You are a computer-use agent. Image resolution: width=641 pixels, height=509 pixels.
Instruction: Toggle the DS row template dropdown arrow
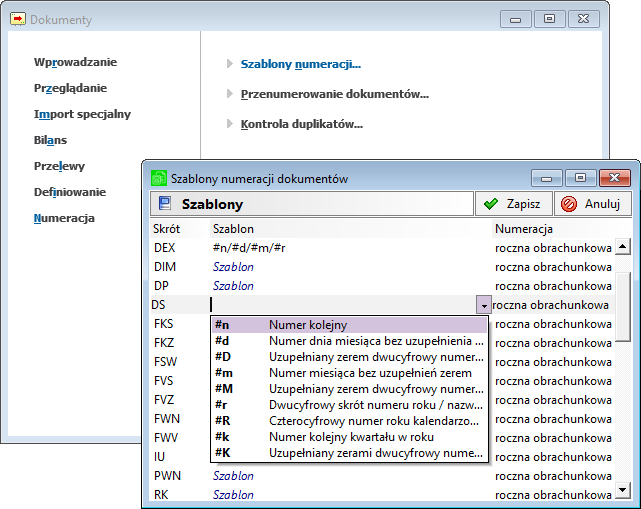coord(484,305)
